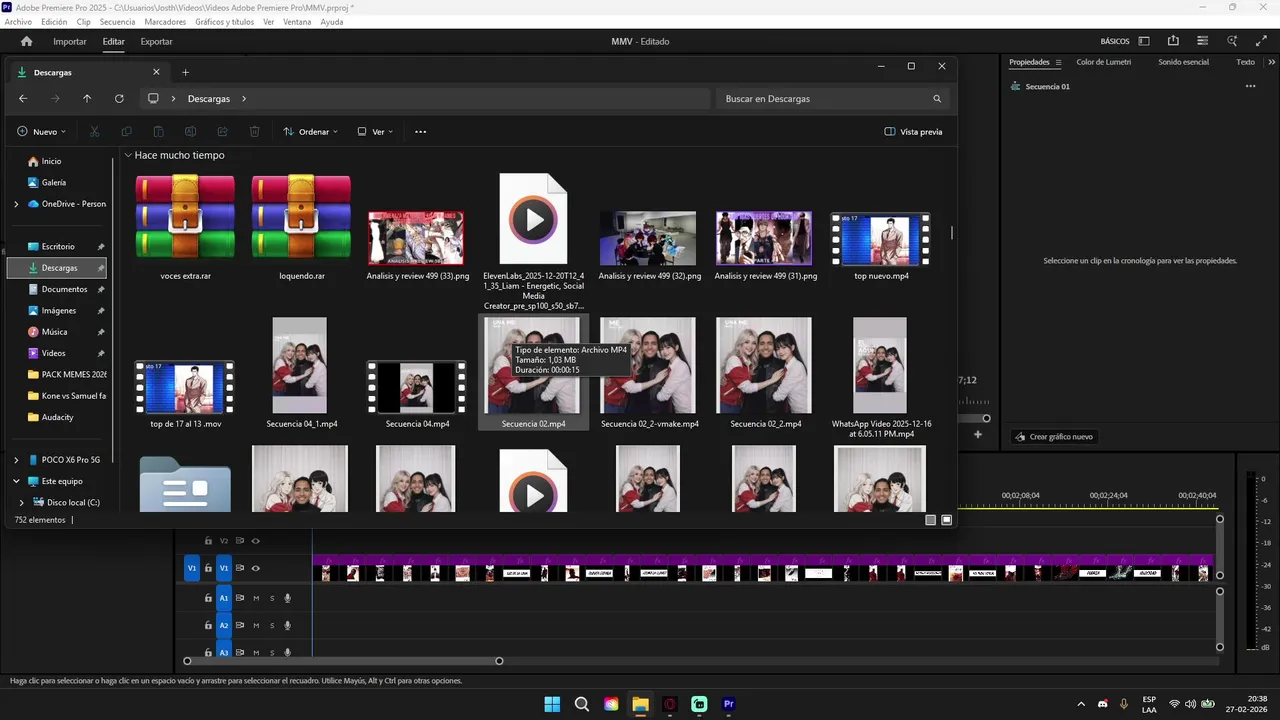
Task: Add a new Explorer tab
Action: 185,72
